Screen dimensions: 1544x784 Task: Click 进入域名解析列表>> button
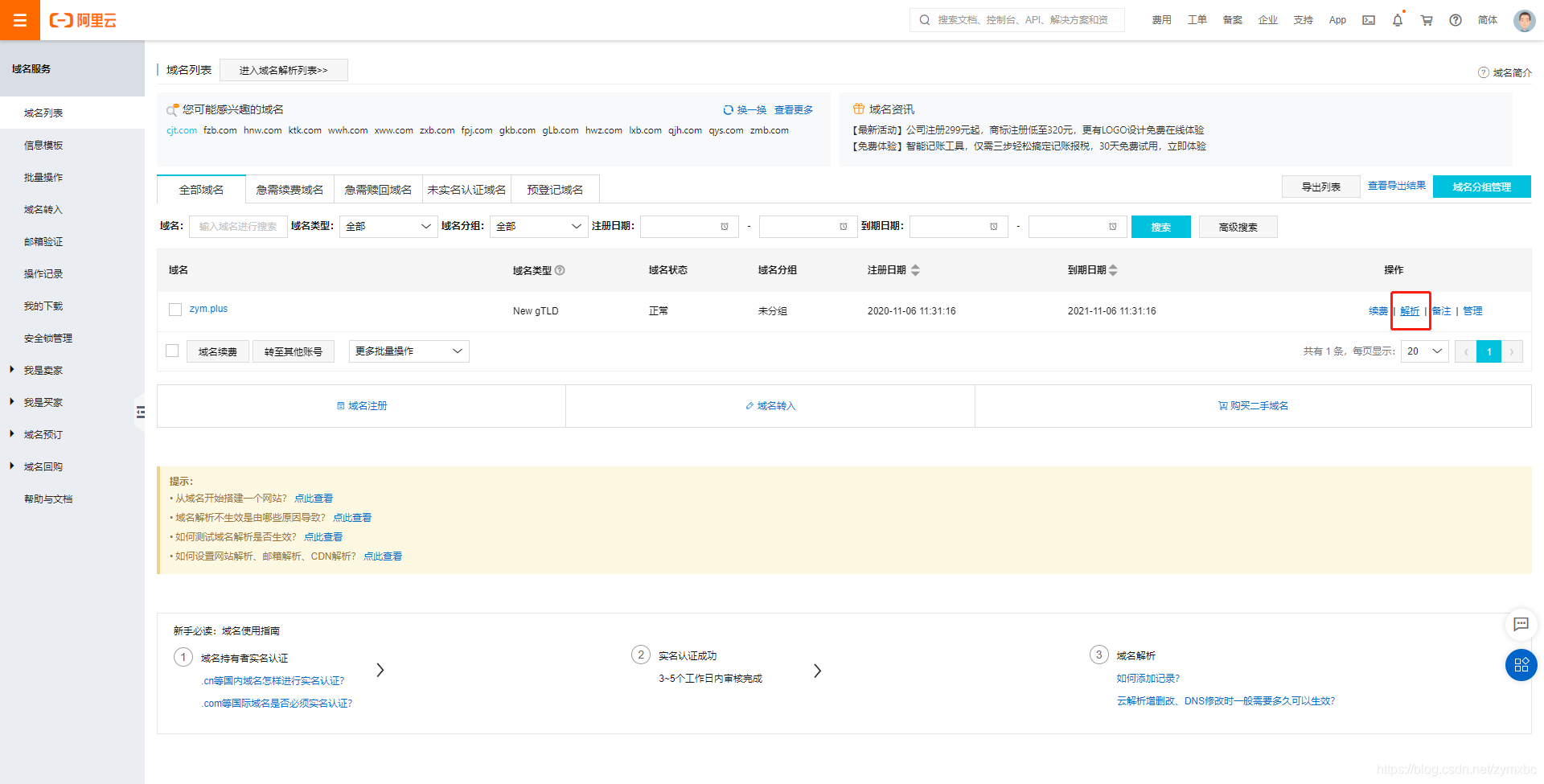pos(283,70)
